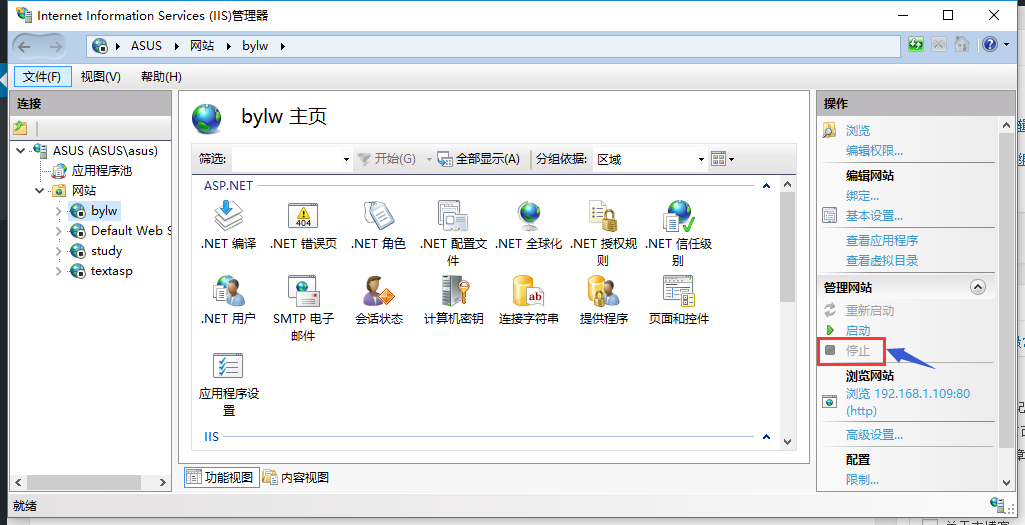The width and height of the screenshot is (1025, 525).
Task: Collapse the ASUS server tree node
Action: coord(20,151)
